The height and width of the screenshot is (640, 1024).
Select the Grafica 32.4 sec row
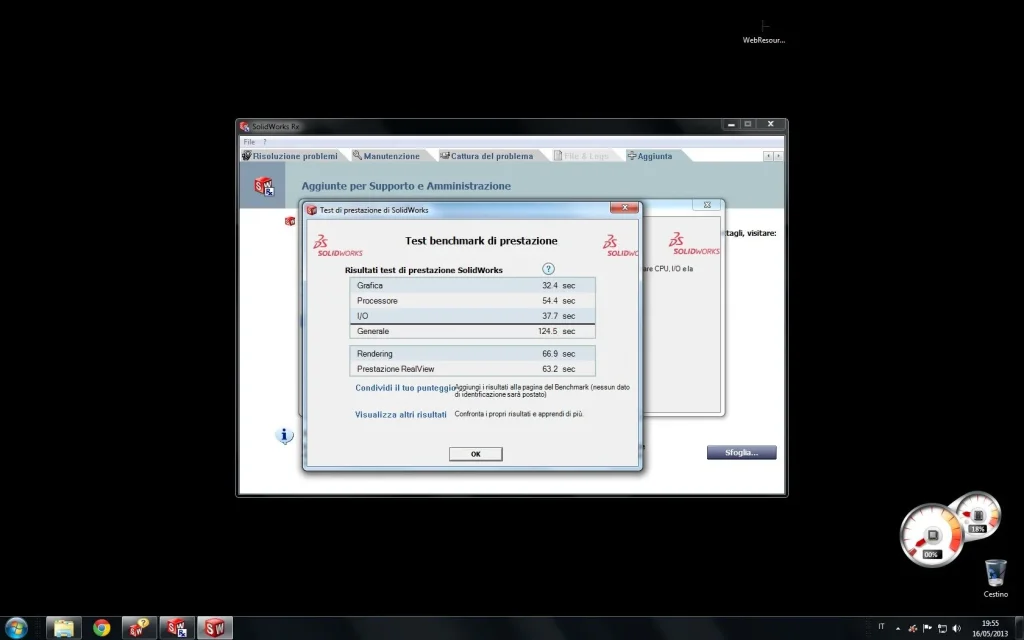pos(472,285)
